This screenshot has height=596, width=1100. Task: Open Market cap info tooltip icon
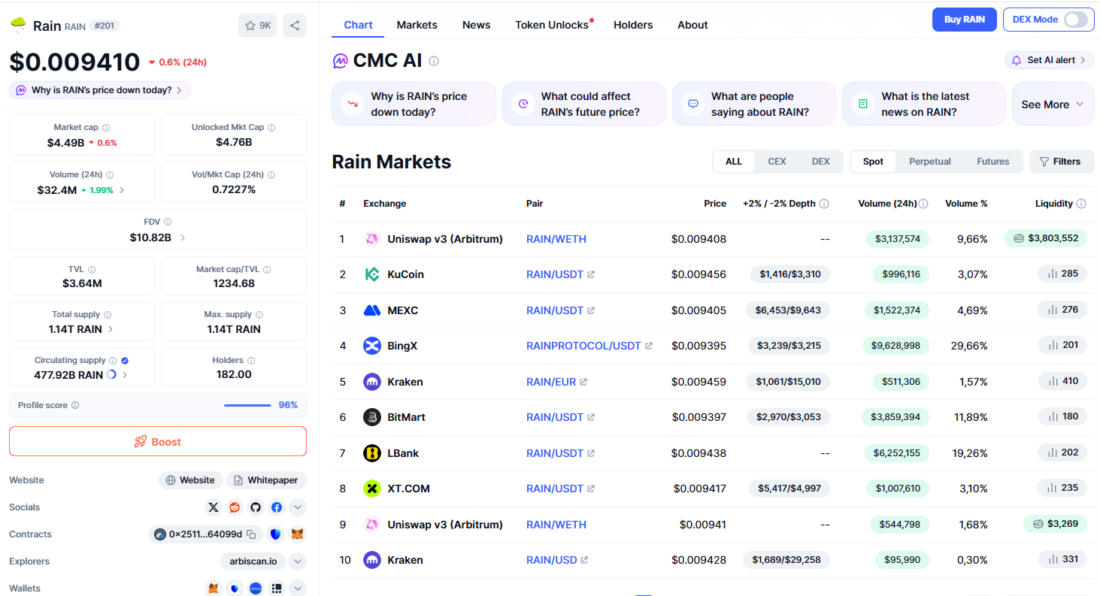click(106, 128)
